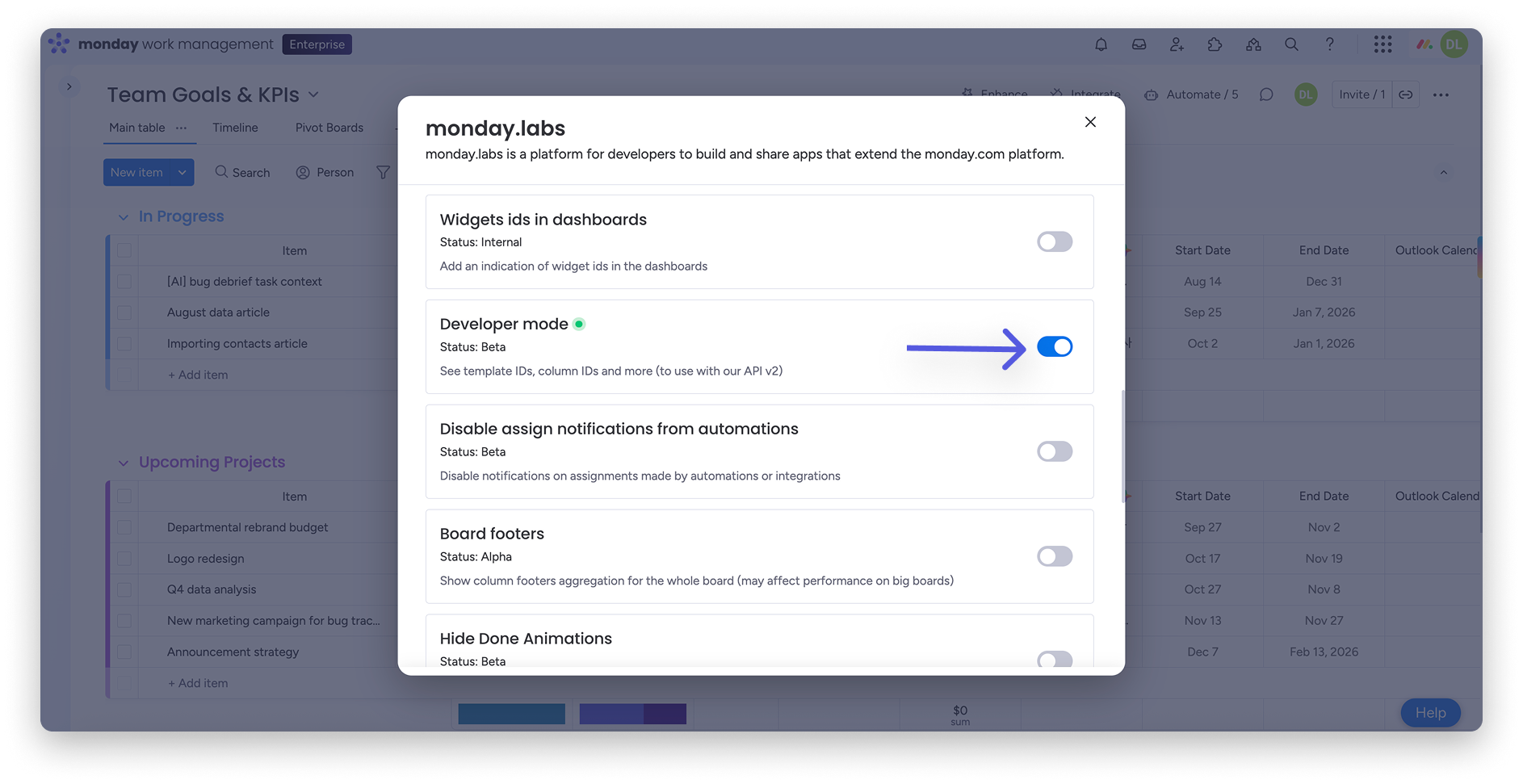1523x784 pixels.
Task: Open Automate / 5 automations
Action: pos(1191,94)
